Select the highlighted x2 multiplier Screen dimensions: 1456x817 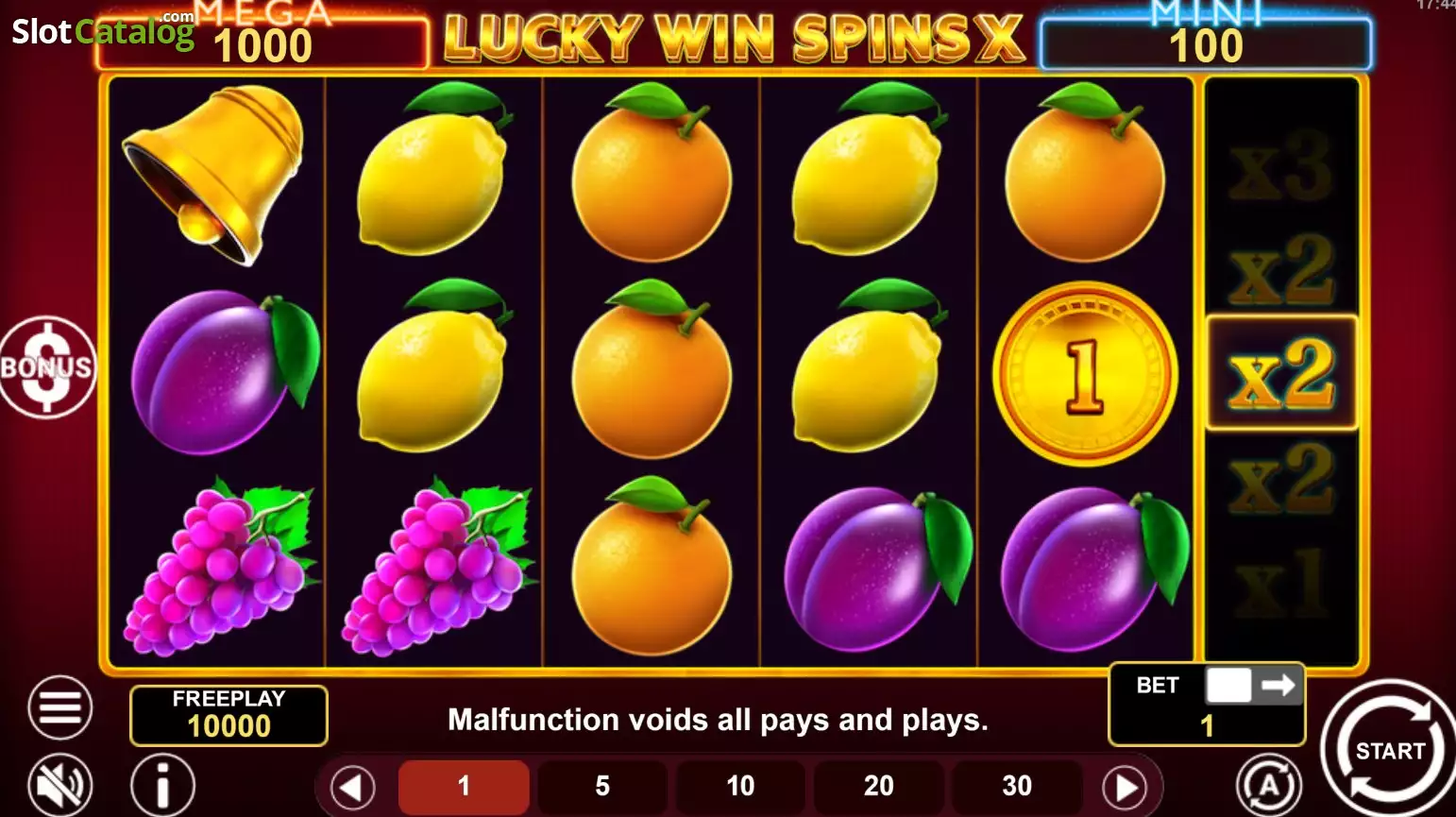(x=1281, y=373)
